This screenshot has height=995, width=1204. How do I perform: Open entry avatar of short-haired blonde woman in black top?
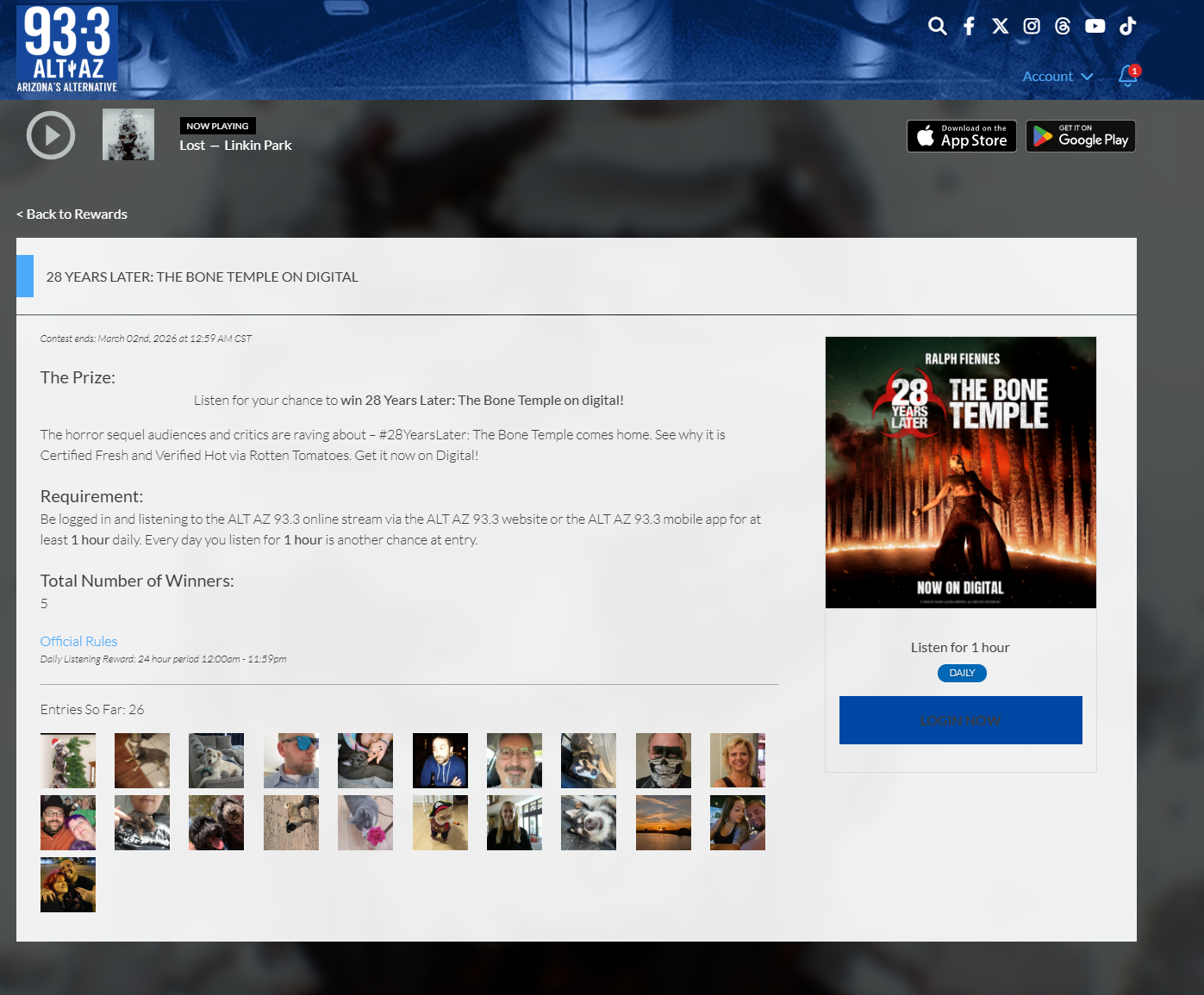(738, 761)
